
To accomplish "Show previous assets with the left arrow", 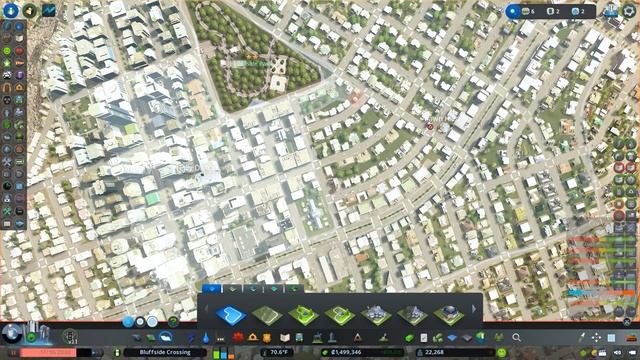I will coord(206,309).
